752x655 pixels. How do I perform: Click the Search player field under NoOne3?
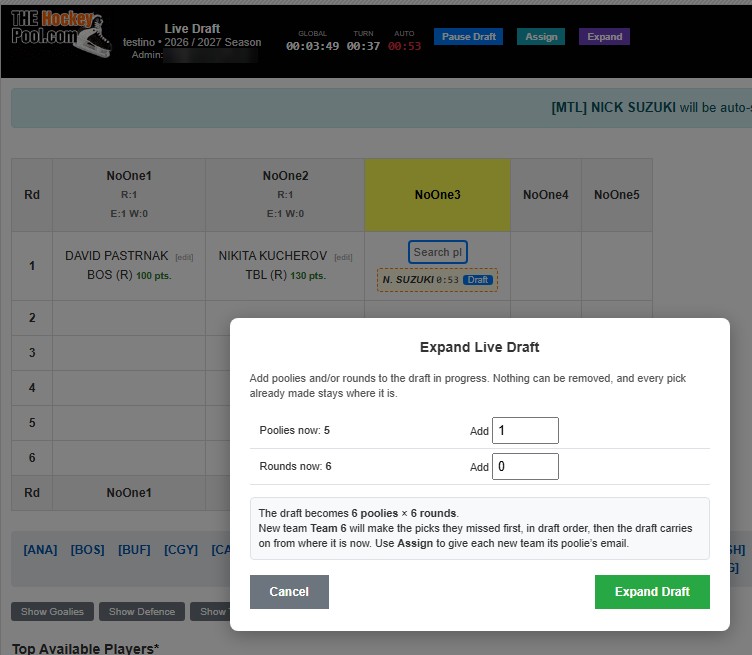tap(438, 252)
